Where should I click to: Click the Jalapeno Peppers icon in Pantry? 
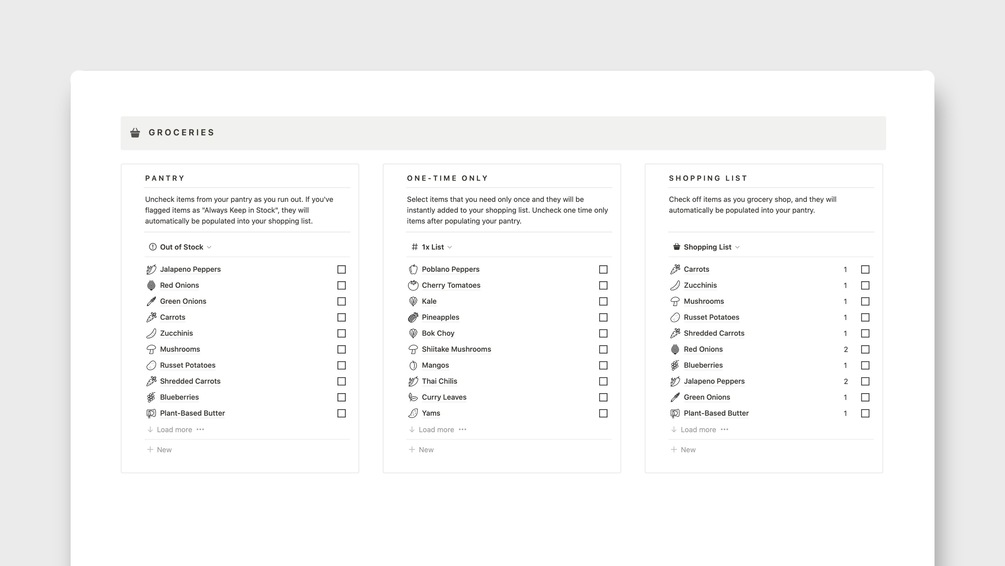tap(152, 270)
